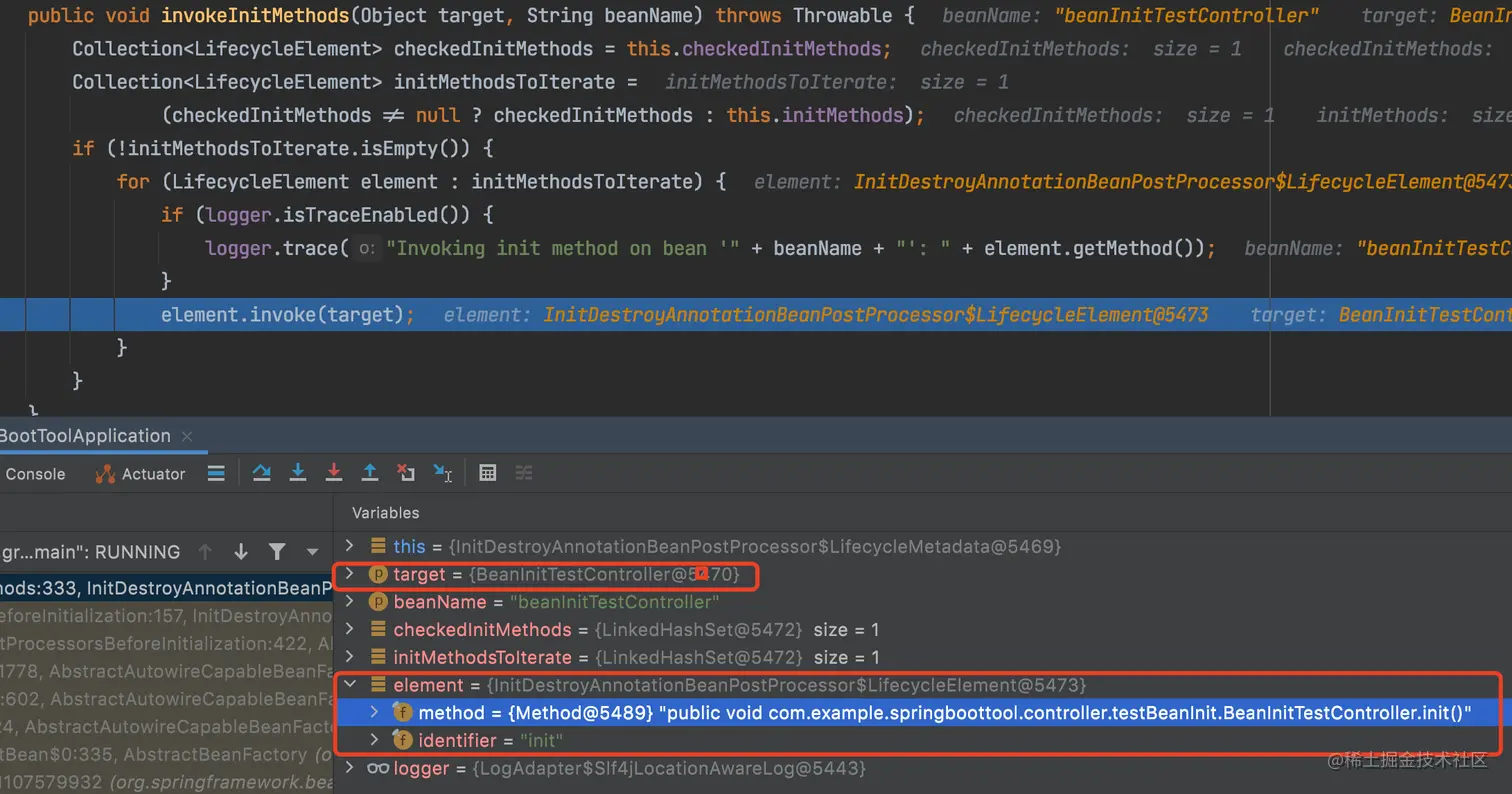Click the isTraceEnabled() condition line
The height and width of the screenshot is (794, 1512).
tap(328, 215)
